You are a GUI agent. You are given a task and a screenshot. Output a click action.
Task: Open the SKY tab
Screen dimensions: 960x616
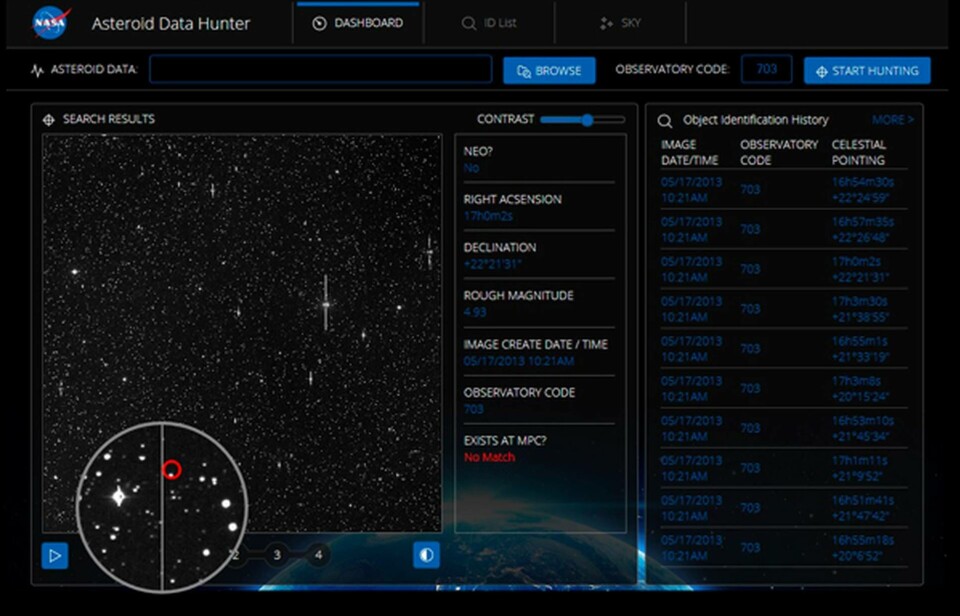(x=620, y=23)
